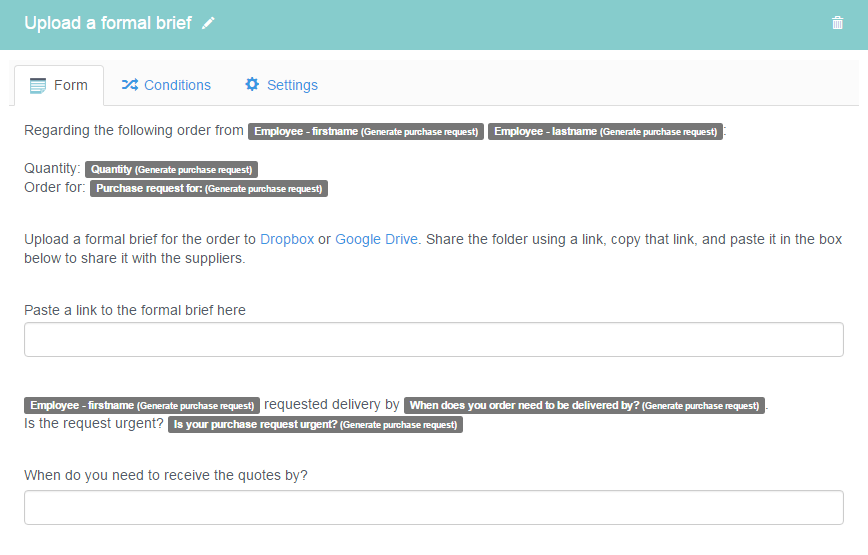Click the Conditions shuffle arrows icon
This screenshot has width=868, height=555.
coord(130,85)
